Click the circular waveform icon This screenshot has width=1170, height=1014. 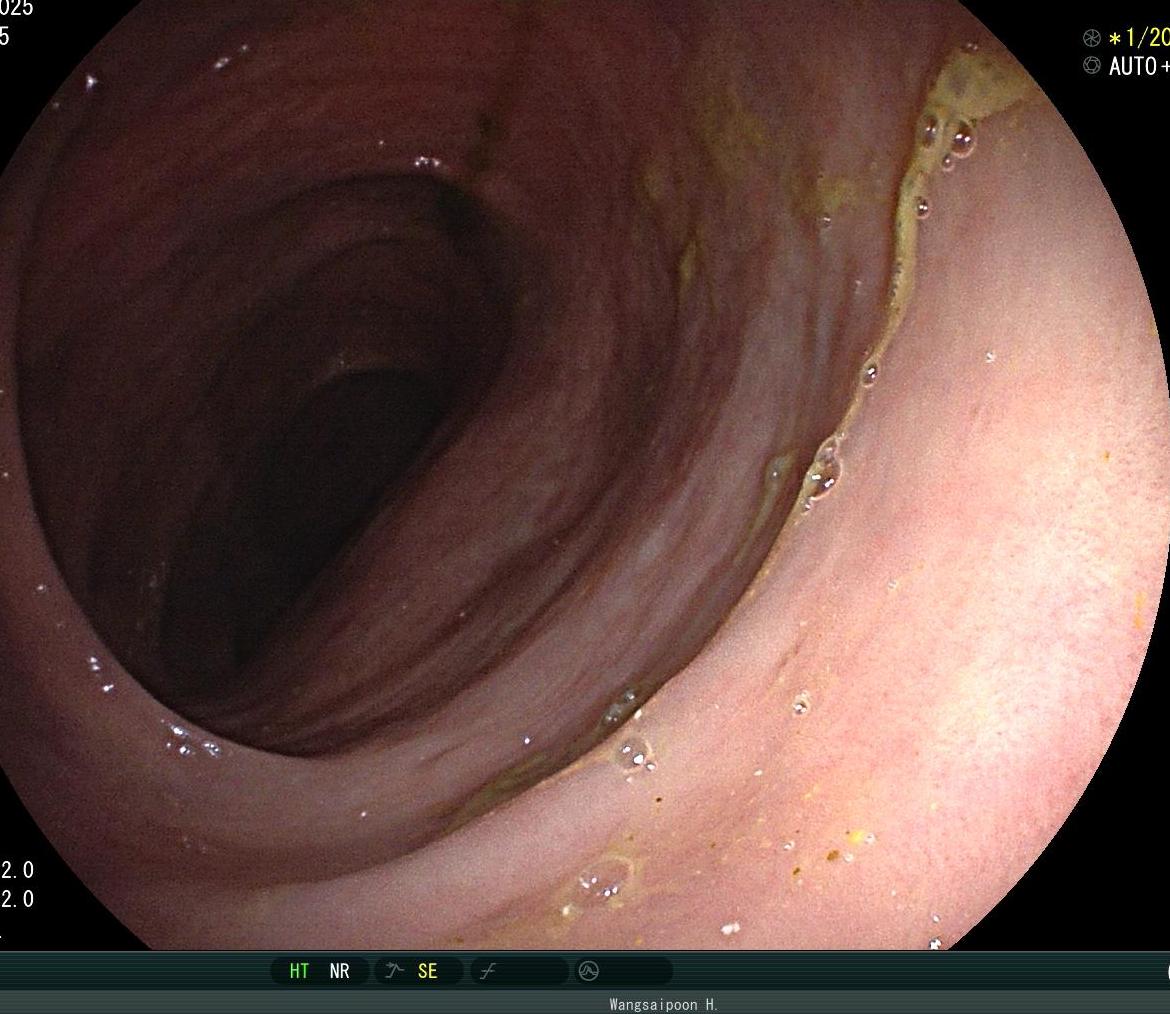coord(589,971)
